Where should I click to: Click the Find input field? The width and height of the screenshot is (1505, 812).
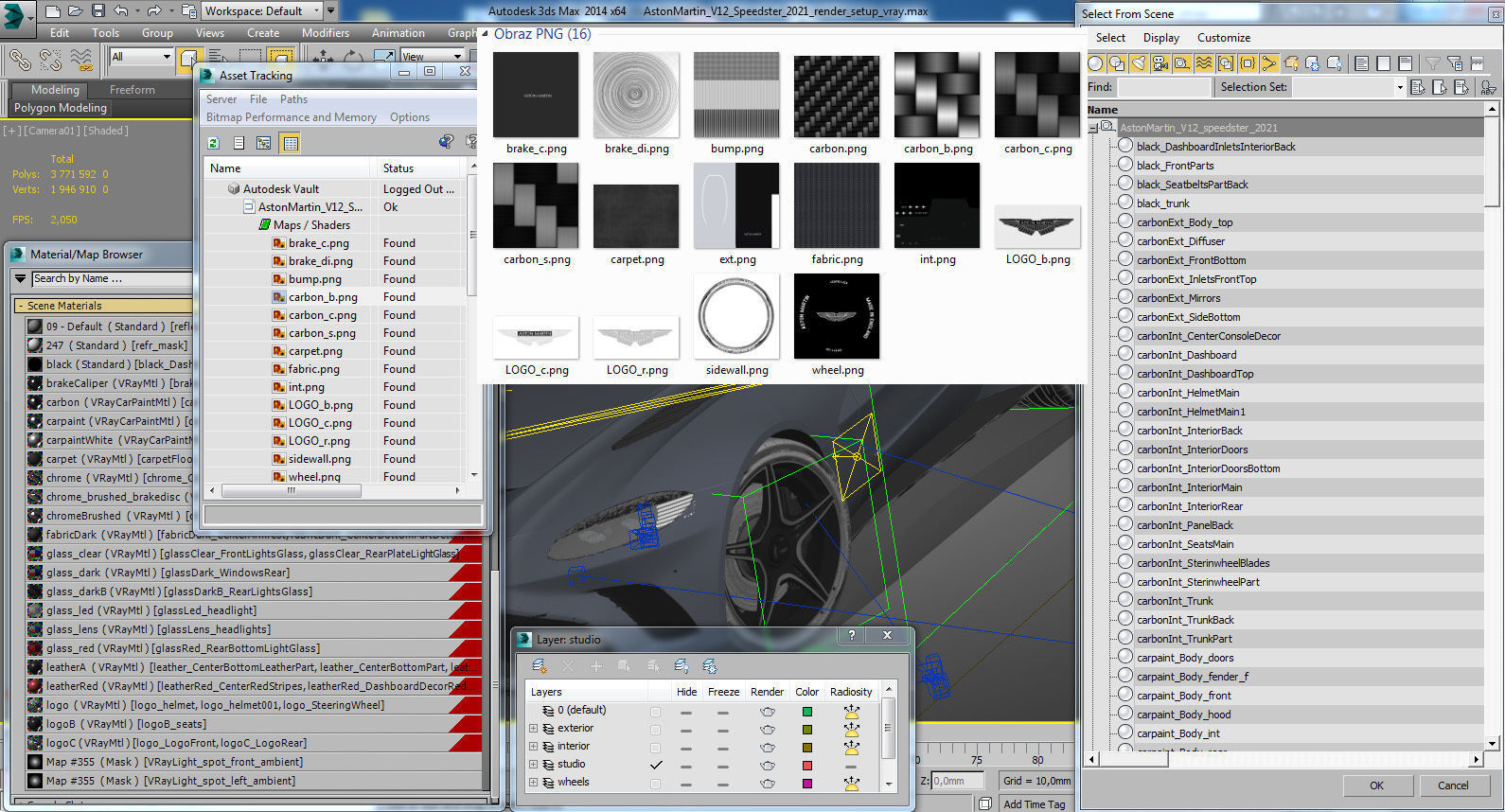click(1163, 87)
